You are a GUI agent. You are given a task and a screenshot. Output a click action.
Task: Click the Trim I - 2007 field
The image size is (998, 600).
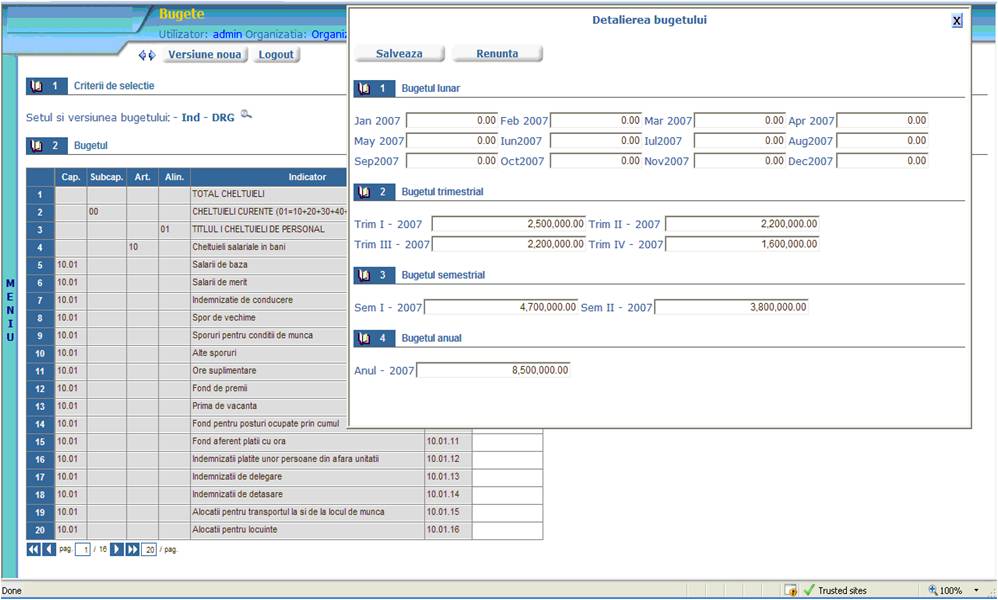click(x=509, y=224)
